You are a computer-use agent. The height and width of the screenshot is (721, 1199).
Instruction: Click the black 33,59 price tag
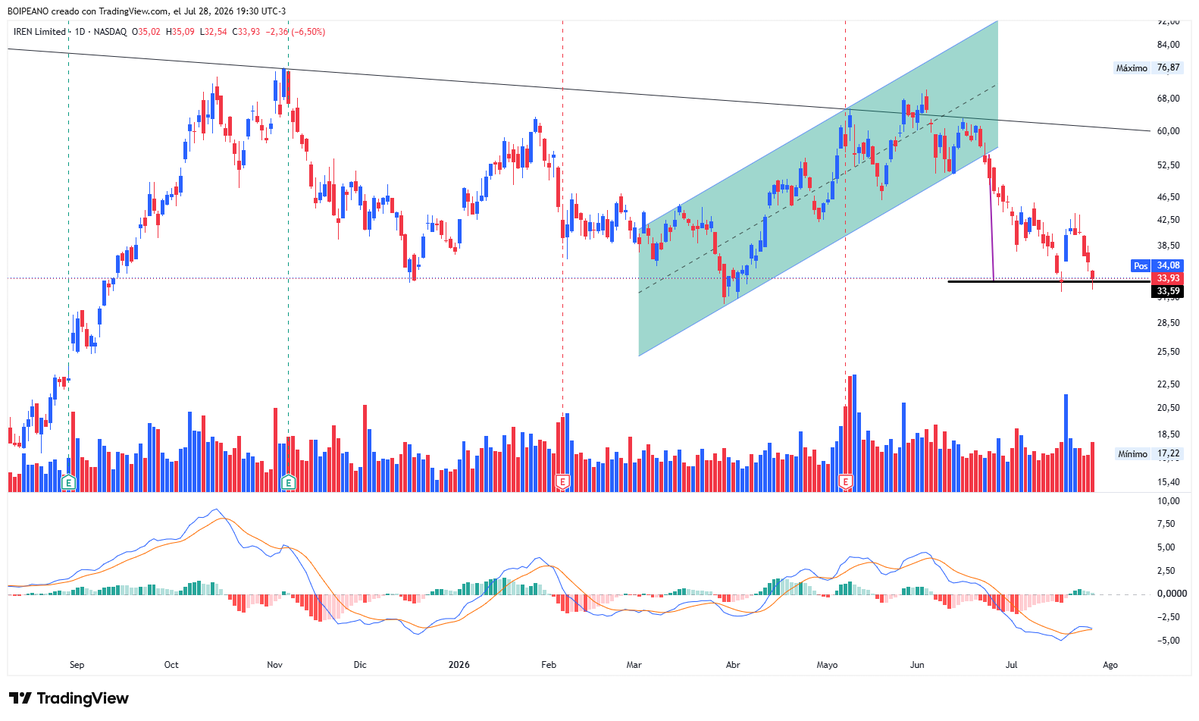[x=1168, y=291]
